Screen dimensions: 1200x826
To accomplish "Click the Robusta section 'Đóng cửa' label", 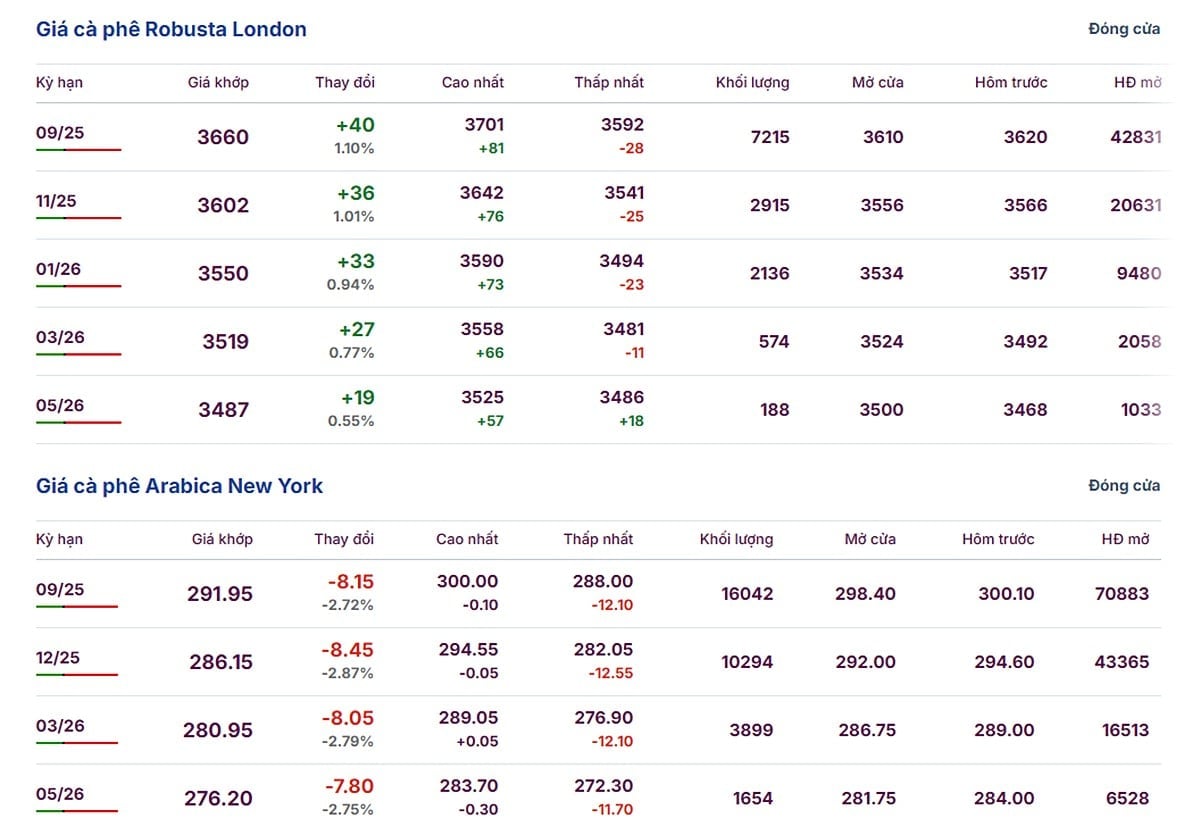I will click(1124, 29).
